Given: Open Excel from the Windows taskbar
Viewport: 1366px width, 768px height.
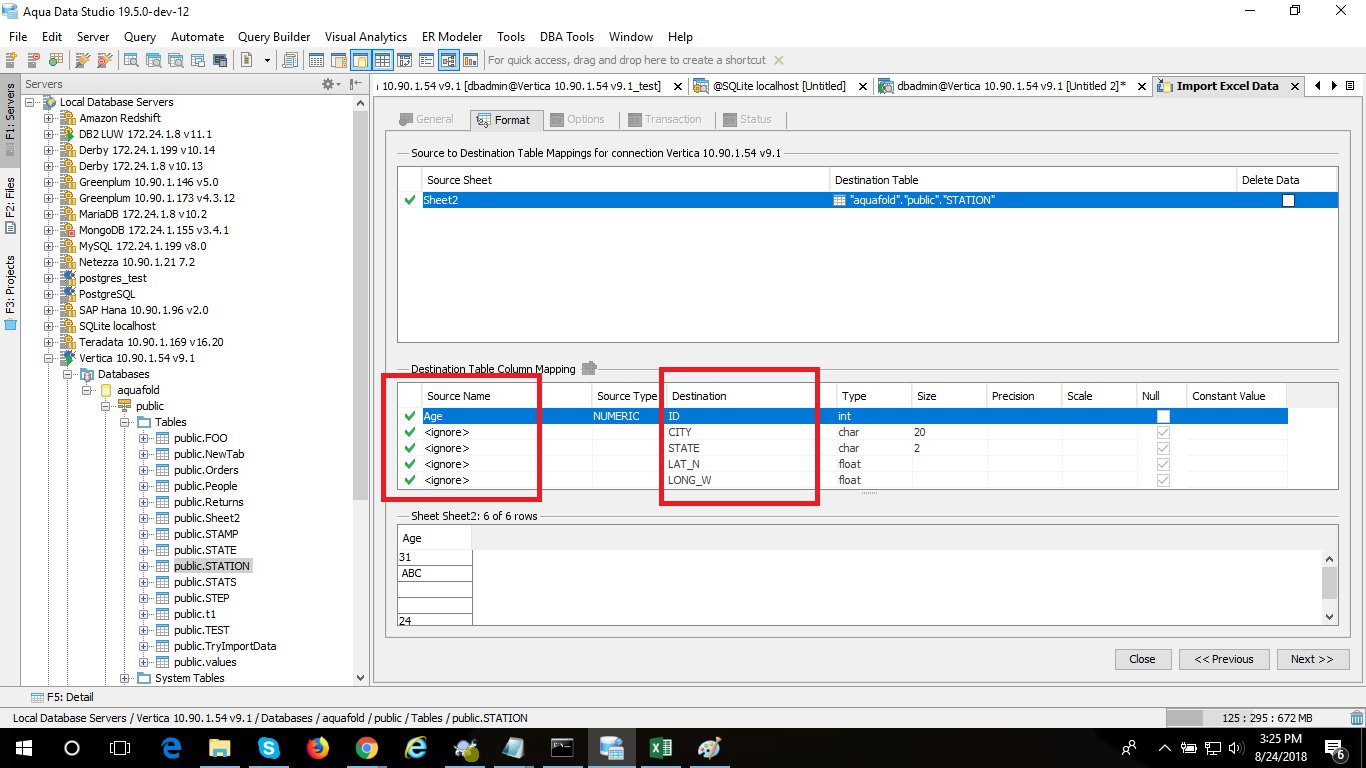Looking at the screenshot, I should [x=660, y=747].
